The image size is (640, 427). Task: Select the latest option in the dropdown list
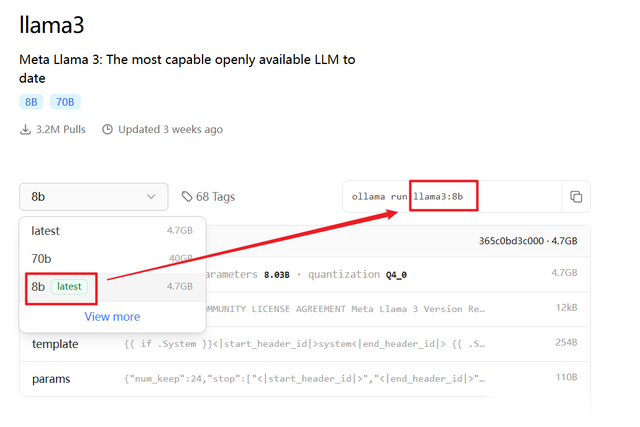(x=112, y=231)
